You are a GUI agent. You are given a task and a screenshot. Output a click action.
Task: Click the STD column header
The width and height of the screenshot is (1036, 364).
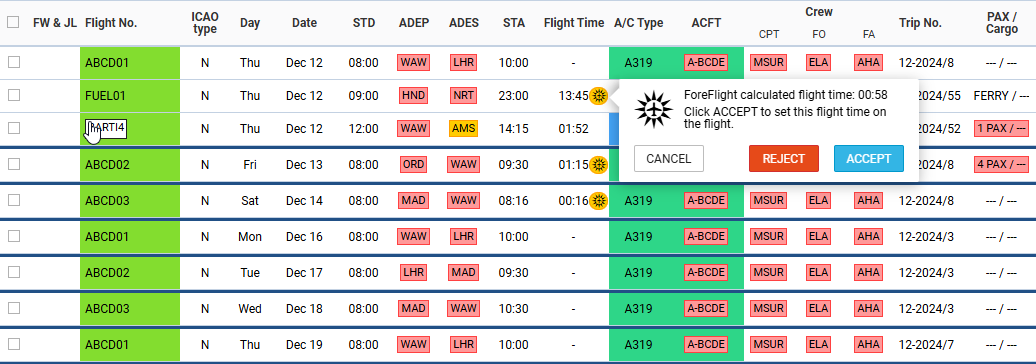tap(364, 22)
